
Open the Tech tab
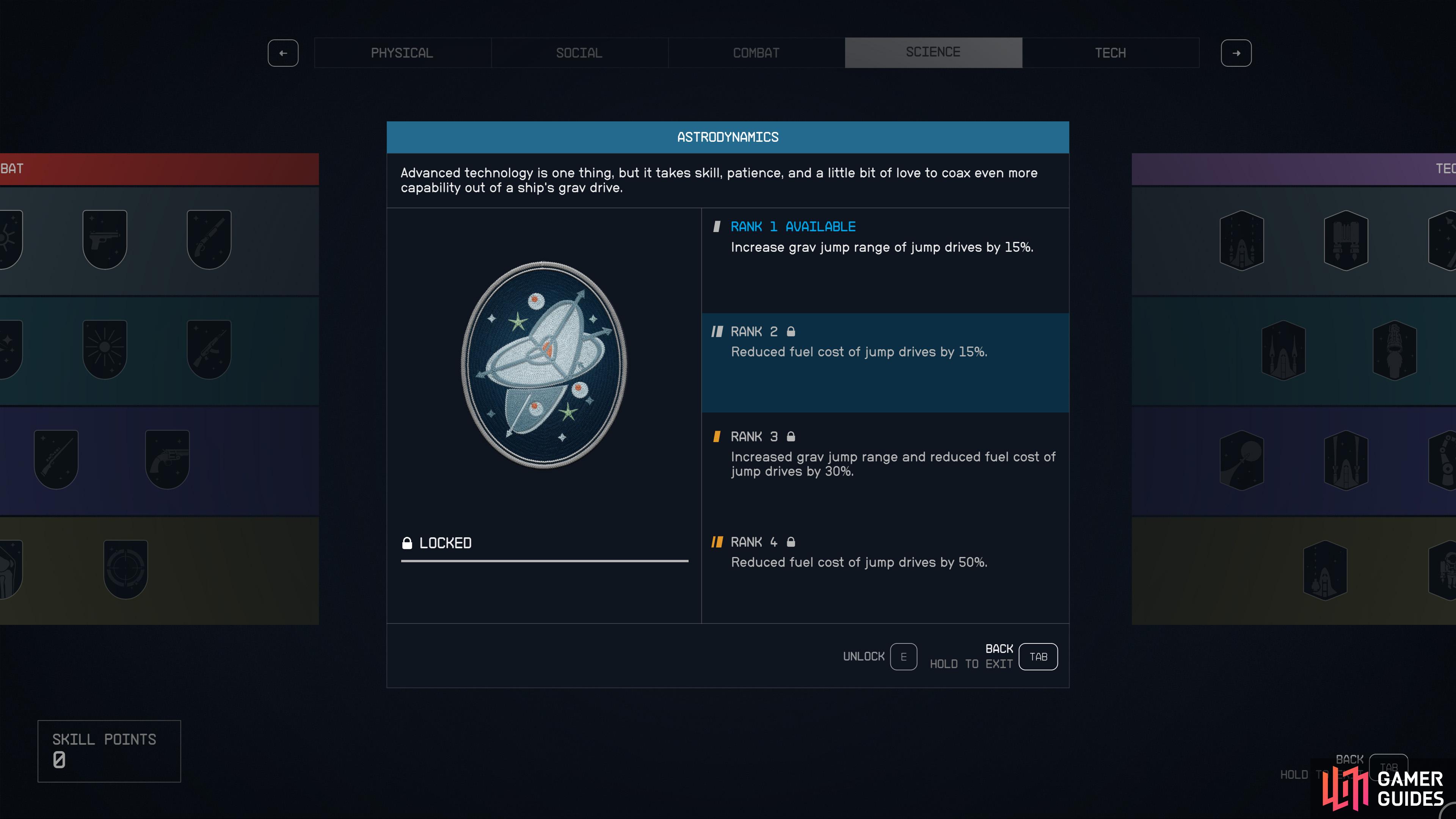point(1111,53)
